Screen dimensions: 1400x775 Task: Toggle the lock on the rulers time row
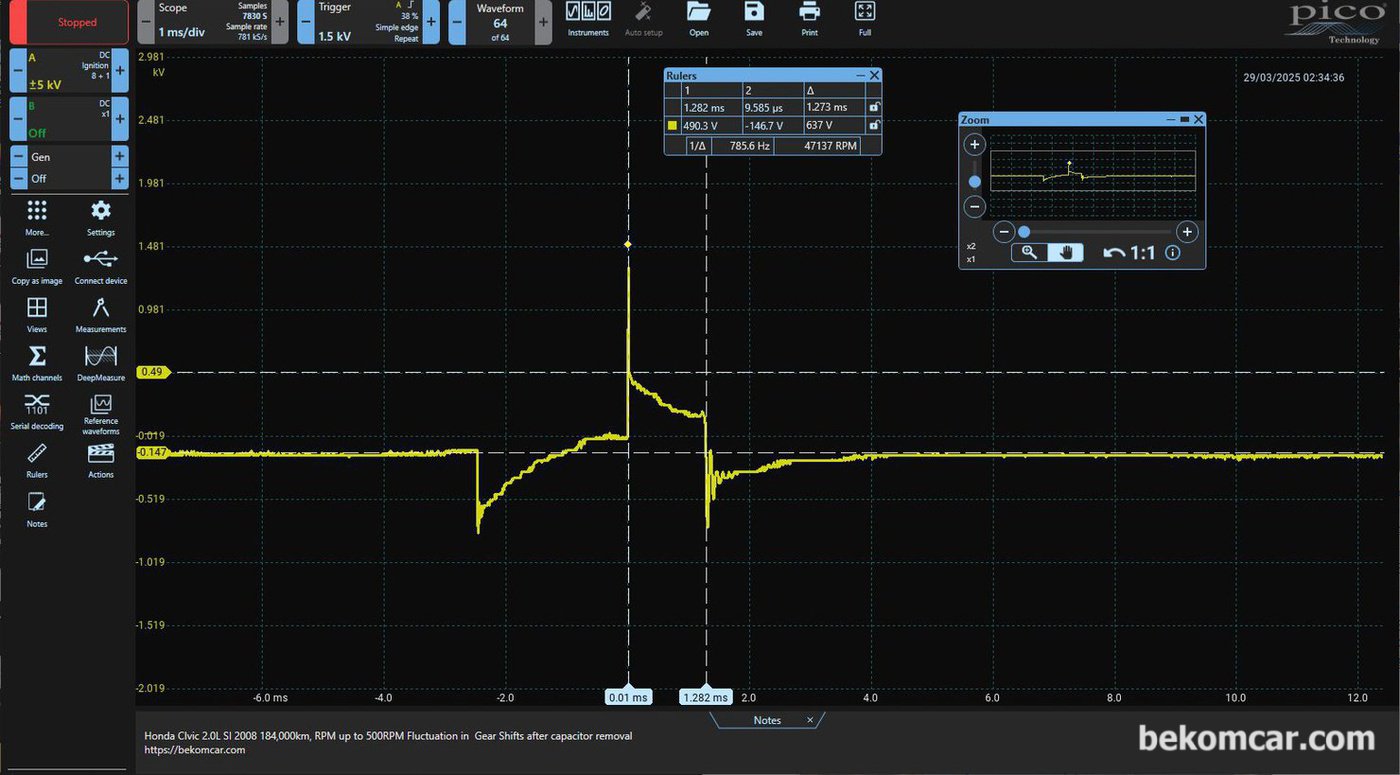coord(874,107)
